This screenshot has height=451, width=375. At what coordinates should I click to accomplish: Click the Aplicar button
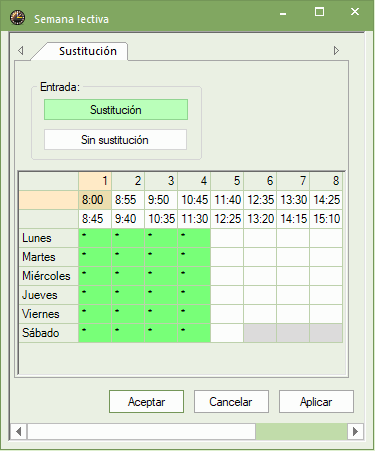(x=316, y=402)
